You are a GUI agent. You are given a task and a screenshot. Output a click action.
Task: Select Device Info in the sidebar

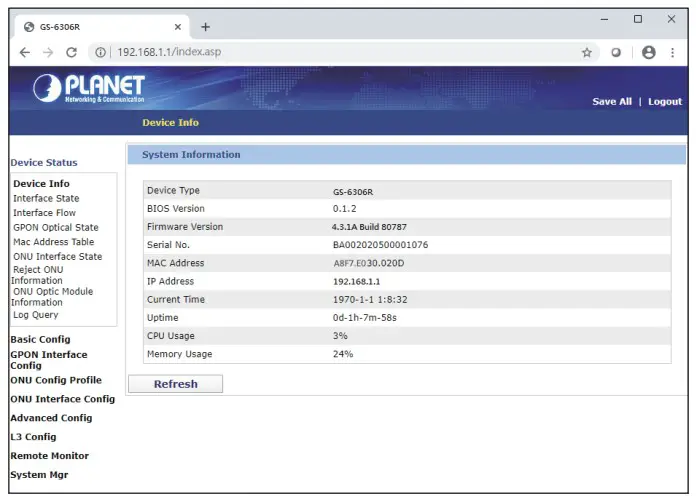pyautogui.click(x=41, y=183)
